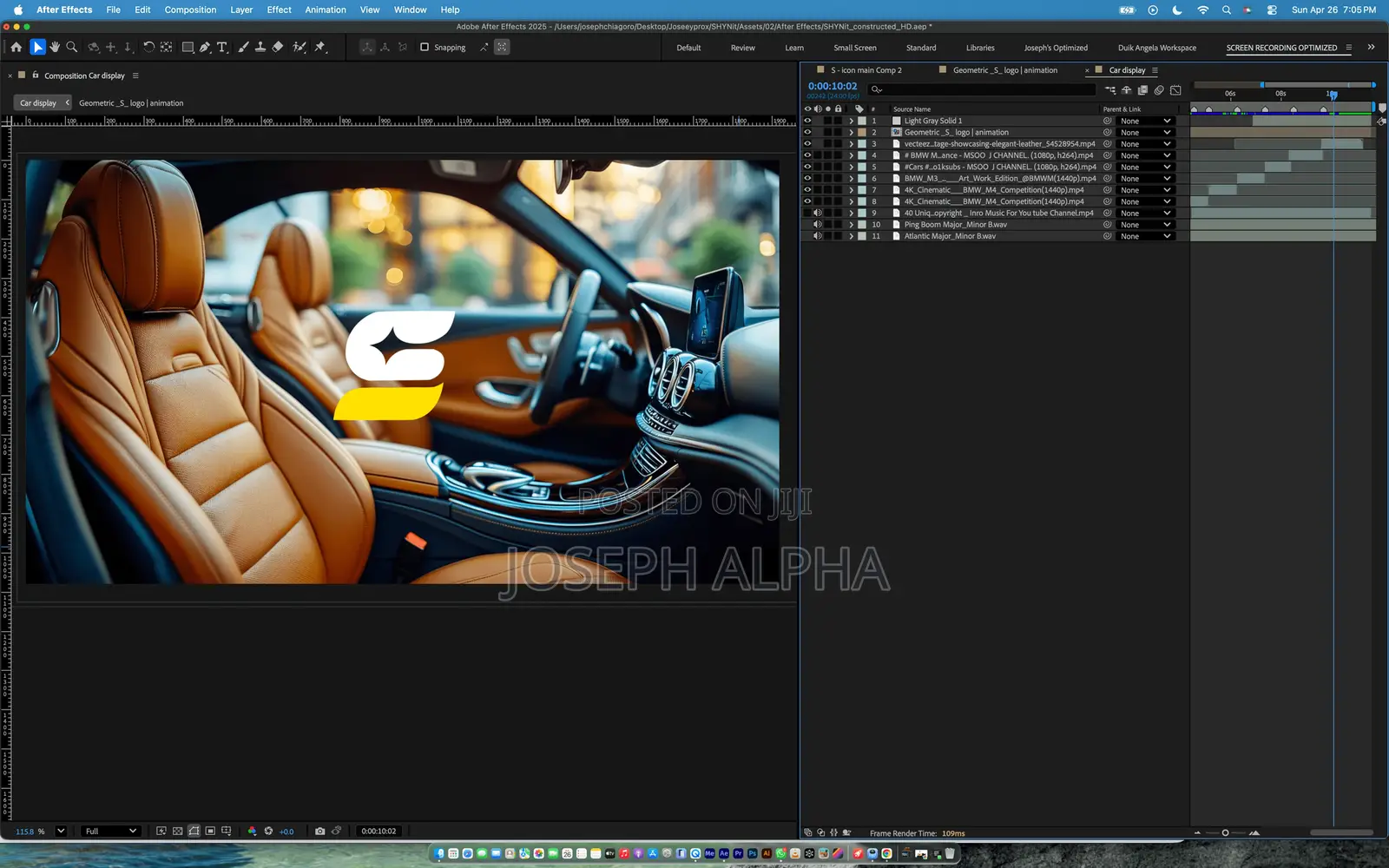Select the Clone Stamp tool
1389x868 pixels.
tap(260, 47)
